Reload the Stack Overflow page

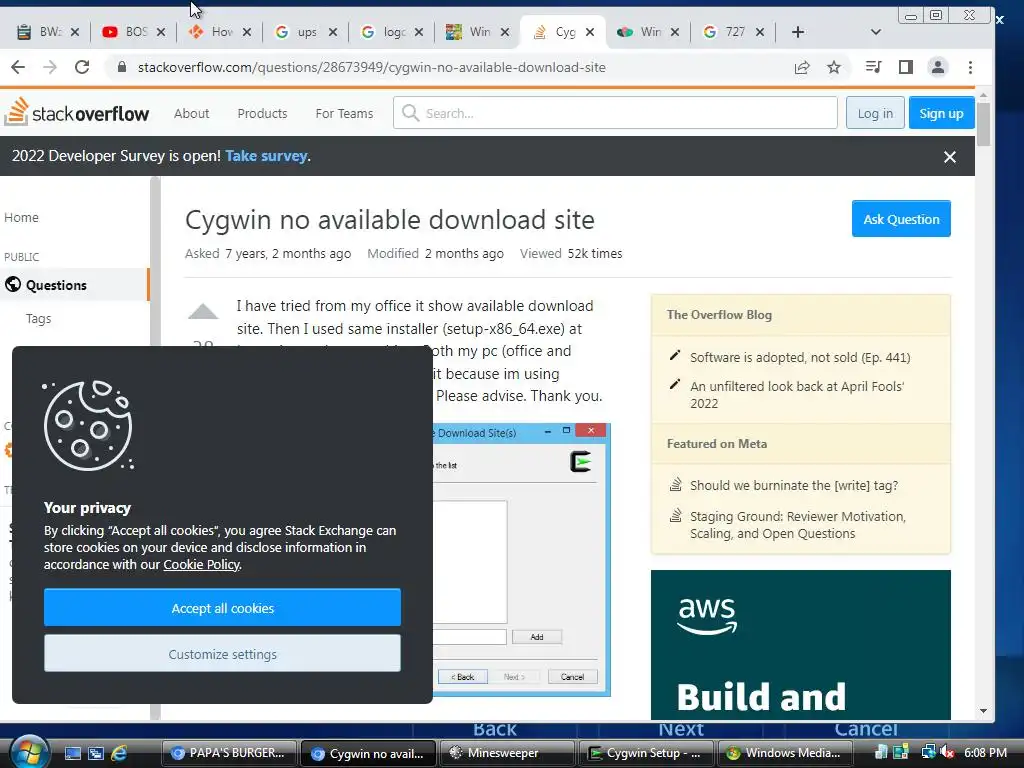tap(82, 67)
